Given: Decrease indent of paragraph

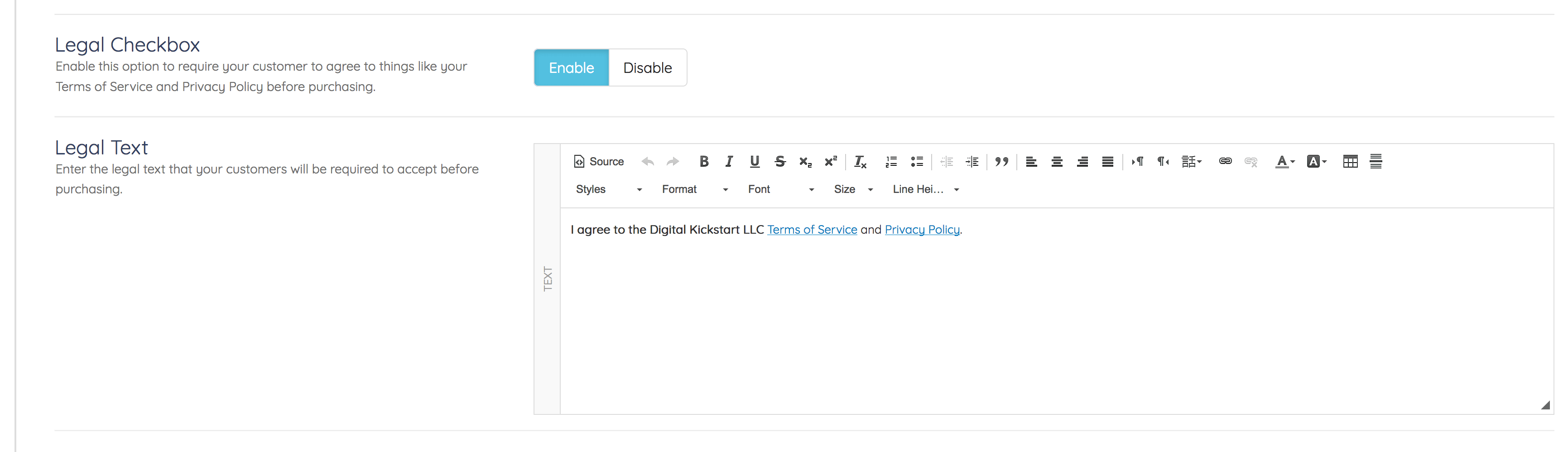Looking at the screenshot, I should tap(947, 161).
